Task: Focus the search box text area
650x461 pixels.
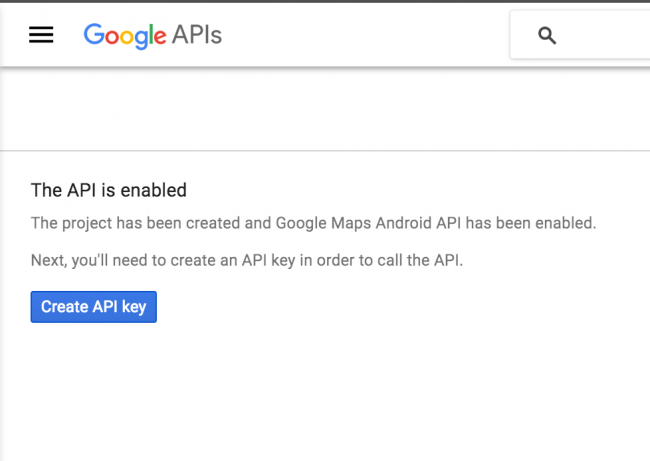Action: 605,35
